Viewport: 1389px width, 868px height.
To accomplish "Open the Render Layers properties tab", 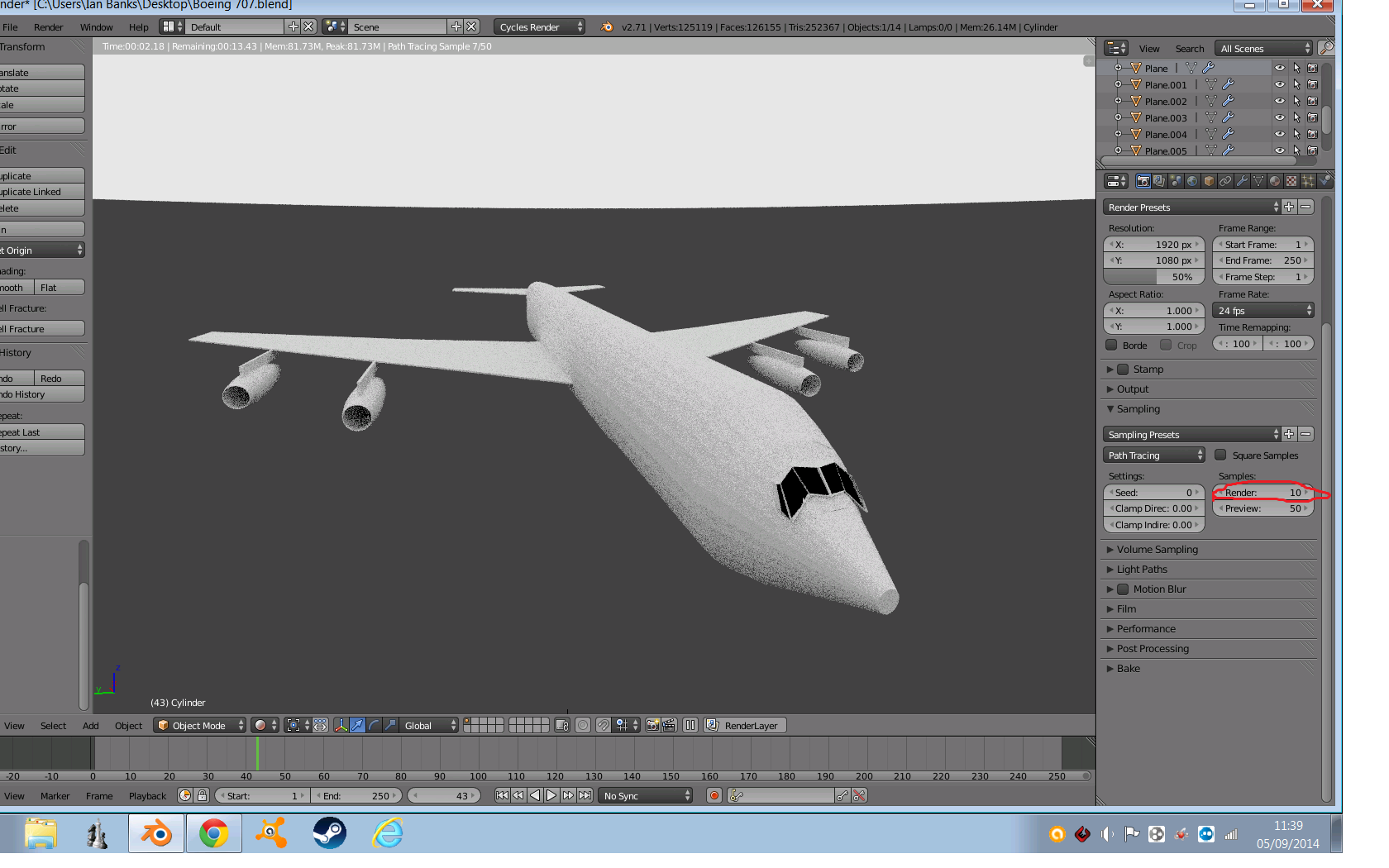I will pos(1159,181).
